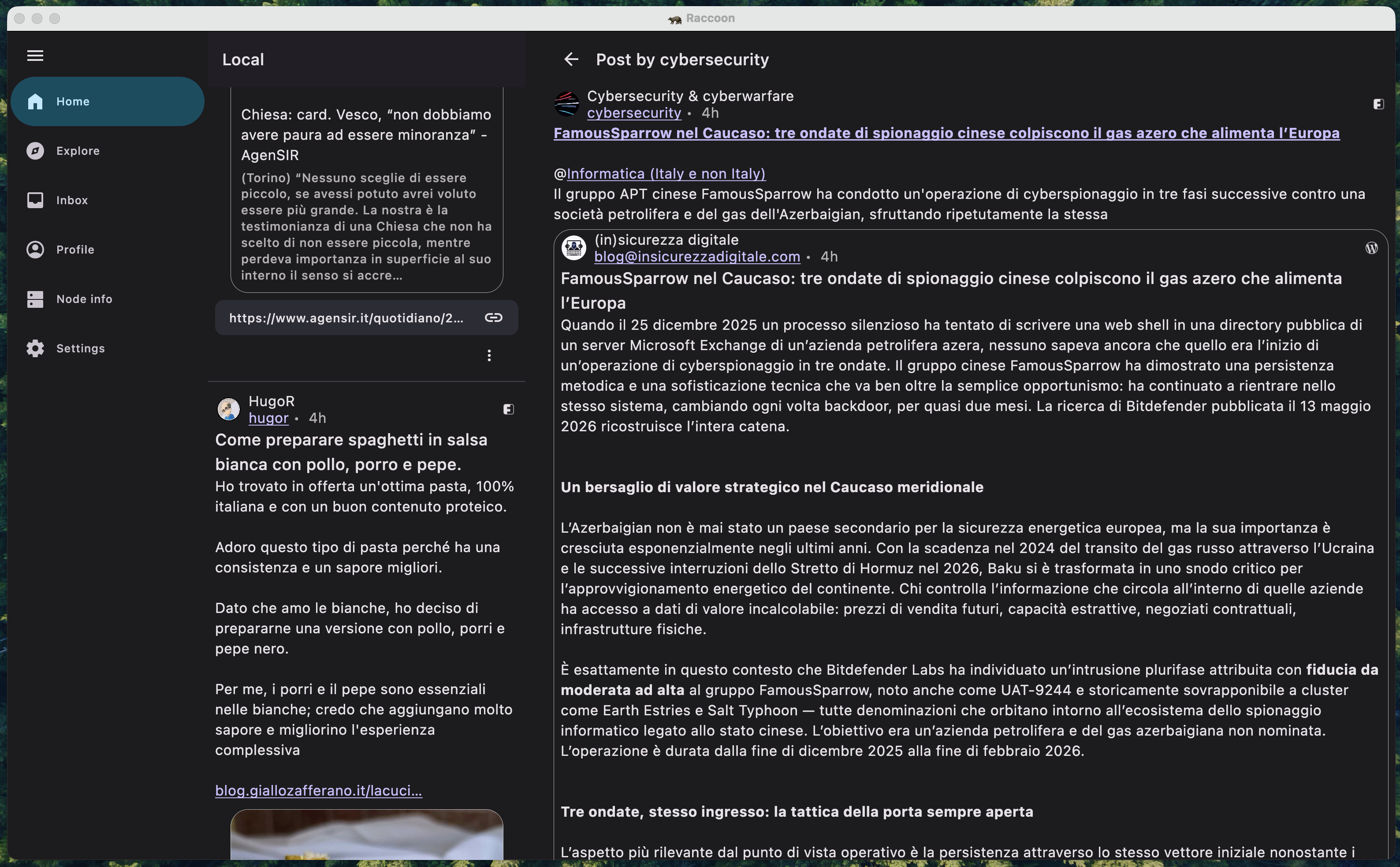Click the Node info server icon

point(35,299)
